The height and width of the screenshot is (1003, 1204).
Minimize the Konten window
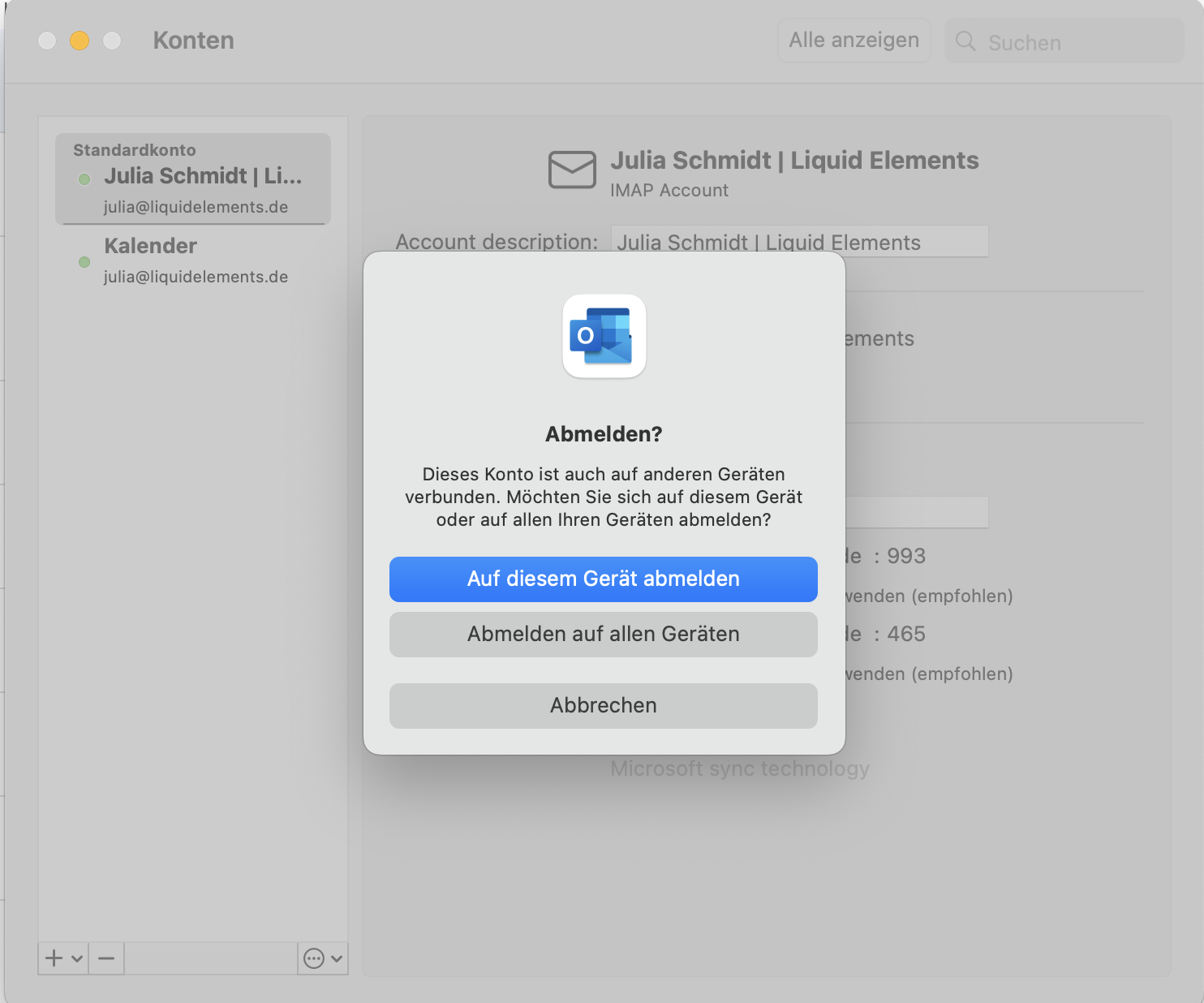(x=80, y=41)
